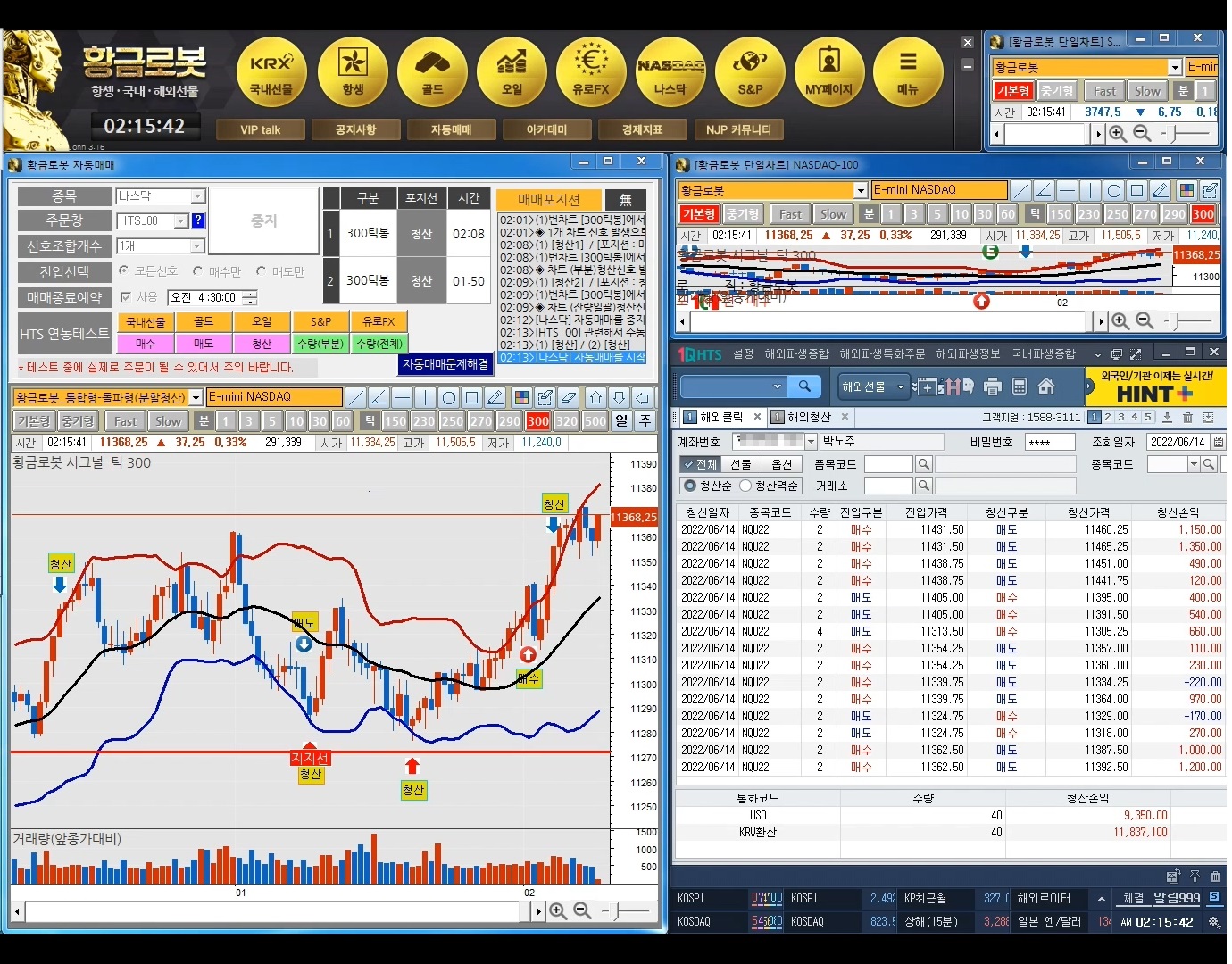Select diagonal line drawing tool in main chart
1232x964 pixels.
pyautogui.click(x=356, y=397)
